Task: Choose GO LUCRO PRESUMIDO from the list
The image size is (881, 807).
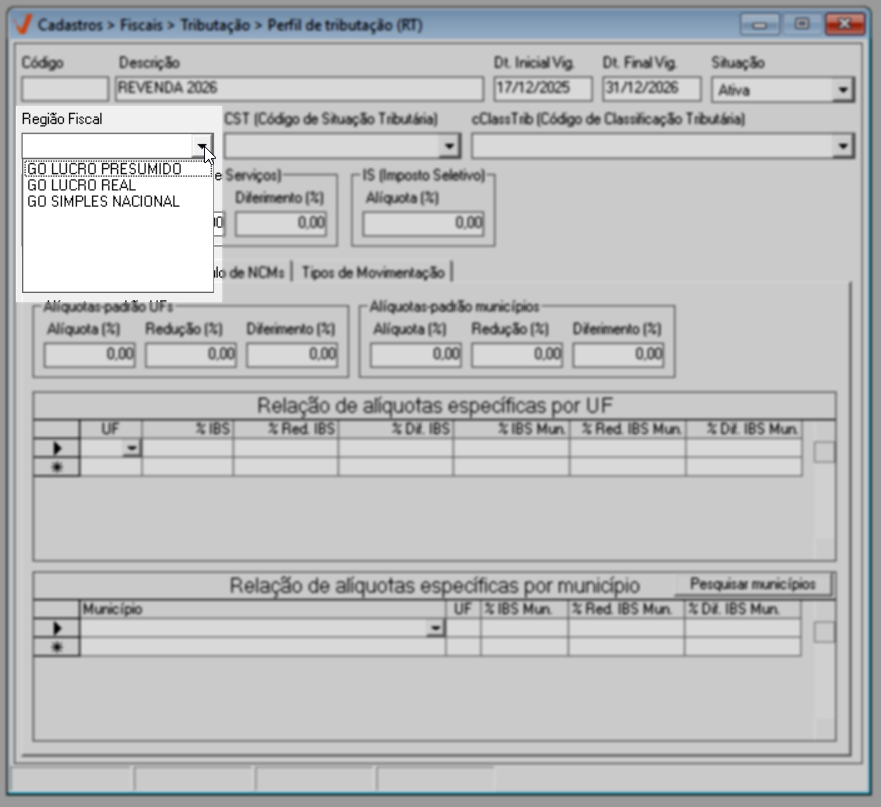Action: (104, 169)
